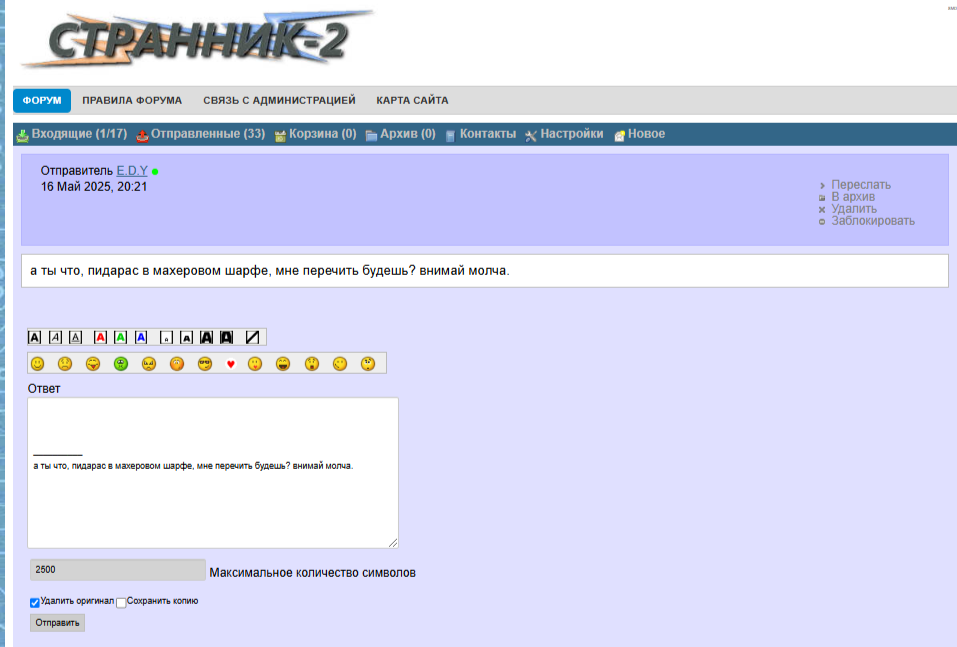Image resolution: width=957 pixels, height=647 pixels.
Task: Click Переслать to forward message
Action: (x=861, y=184)
